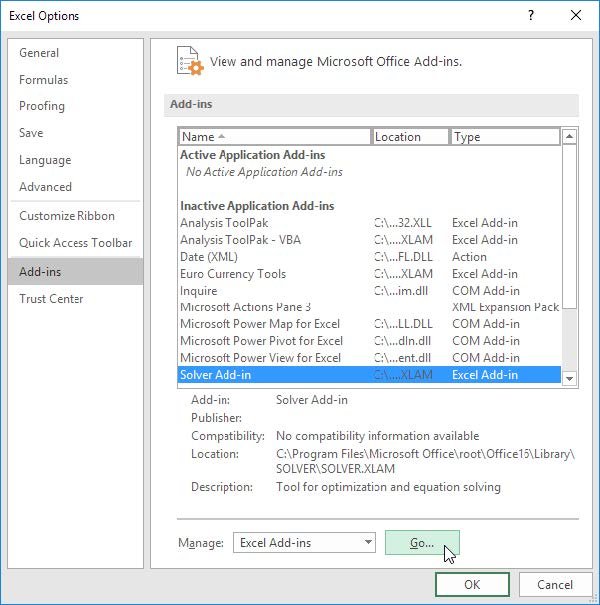
Task: Click the add-ins gear document icon
Action: tap(190, 61)
